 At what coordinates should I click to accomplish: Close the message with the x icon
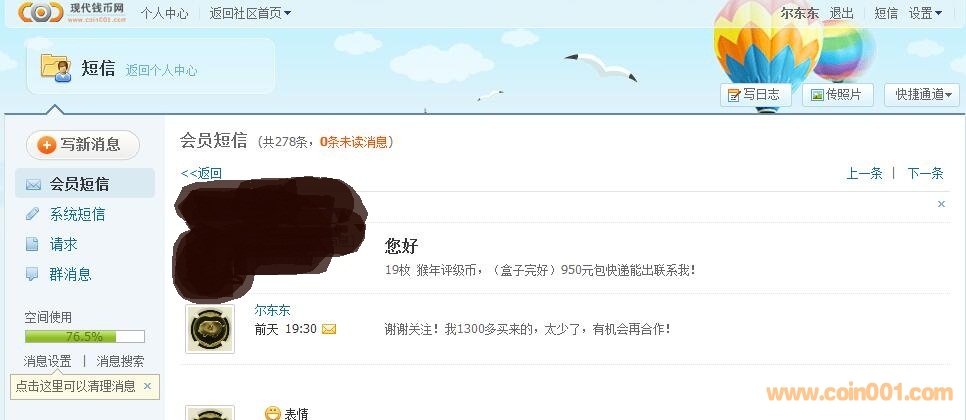tap(941, 204)
